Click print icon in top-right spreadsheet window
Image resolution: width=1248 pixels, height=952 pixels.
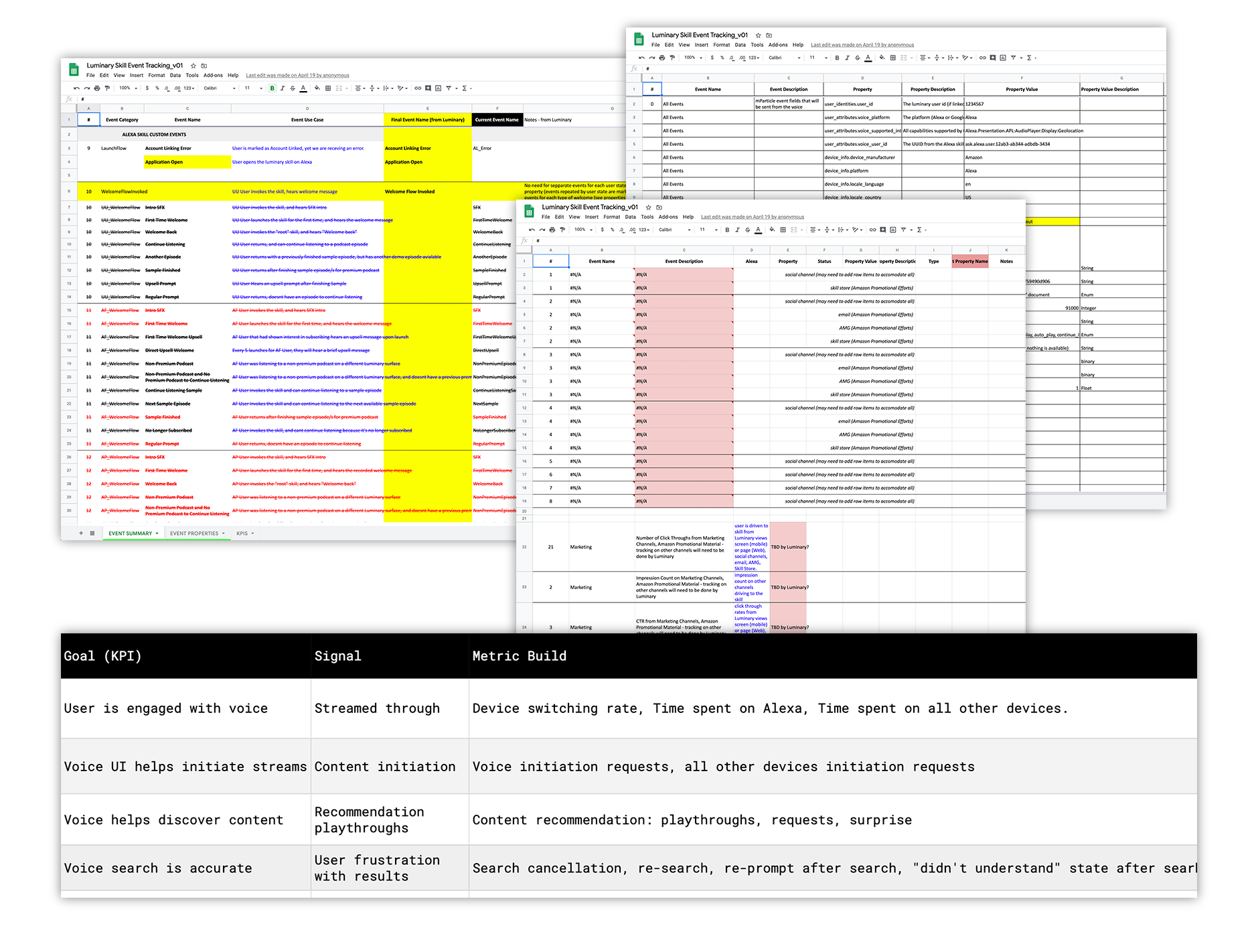coord(662,58)
